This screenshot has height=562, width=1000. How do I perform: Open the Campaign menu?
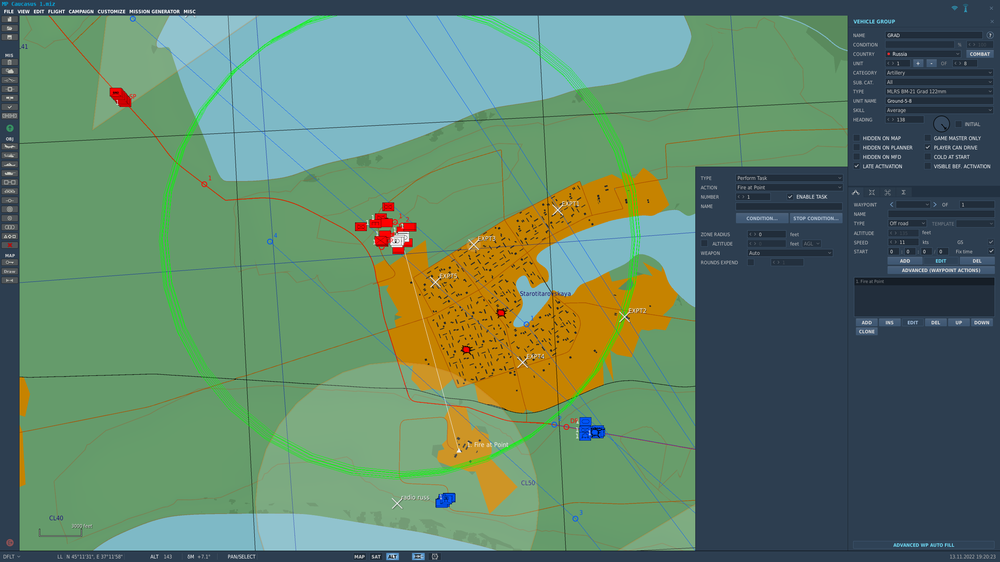81,11
